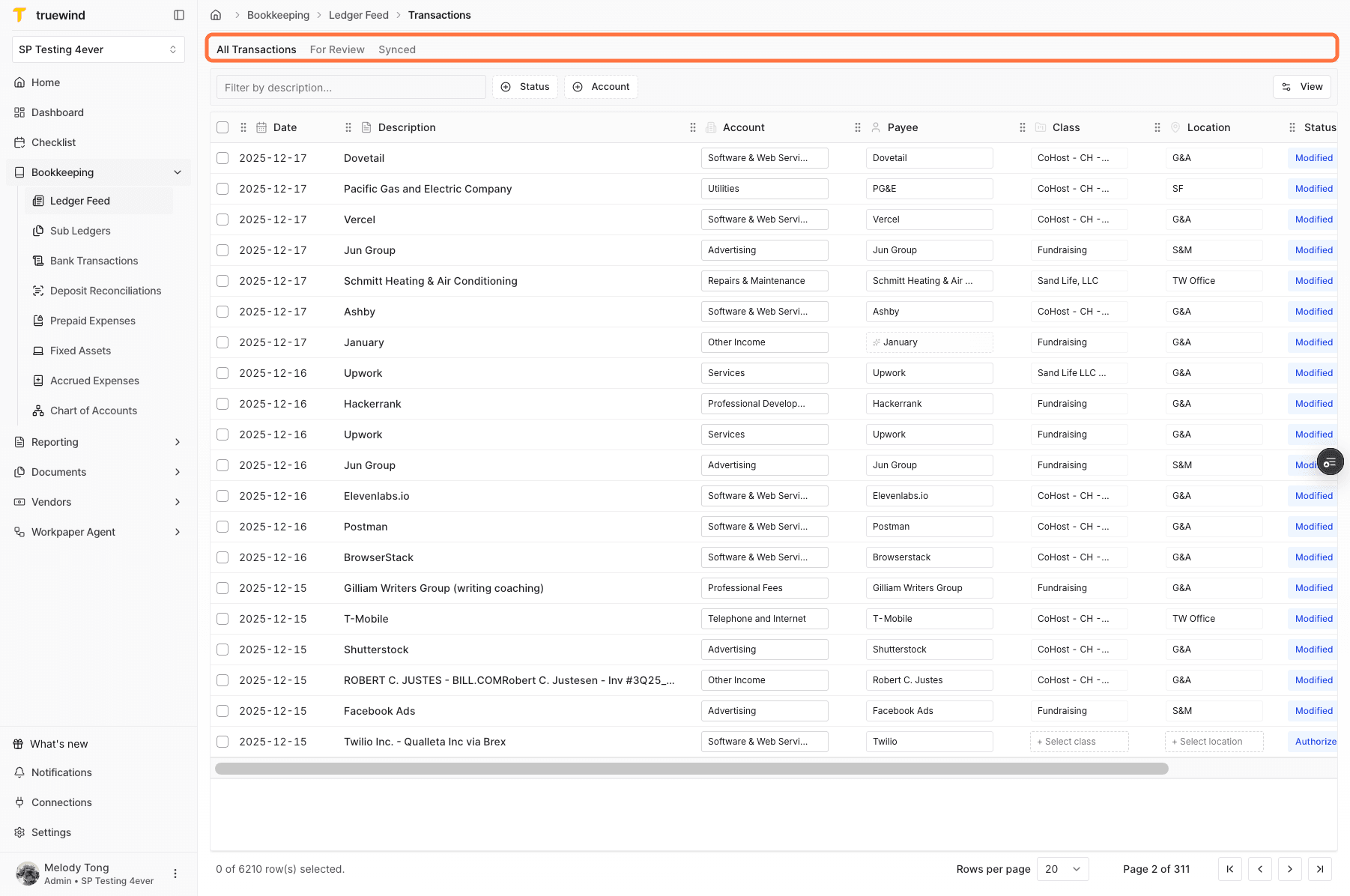Image resolution: width=1350 pixels, height=896 pixels.
Task: Switch to the All Transactions tab
Action: 256,49
